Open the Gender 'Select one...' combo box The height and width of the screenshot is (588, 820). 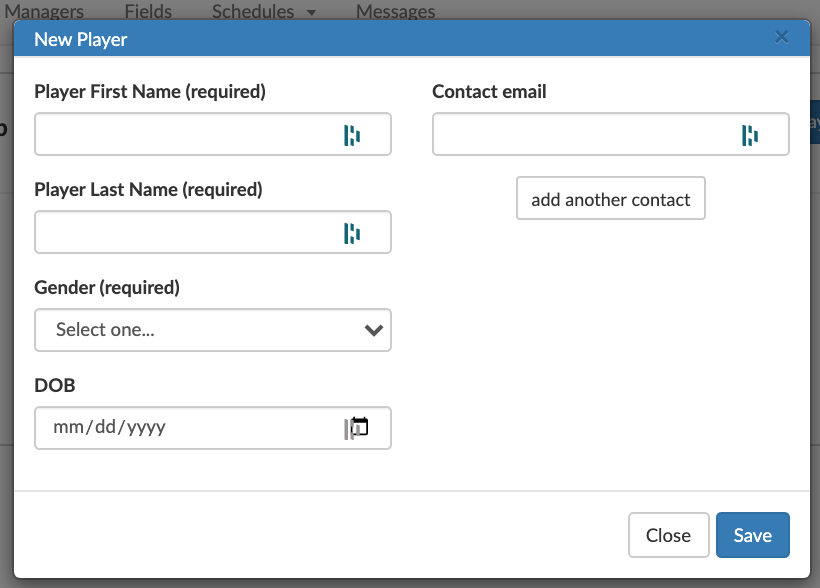point(213,330)
